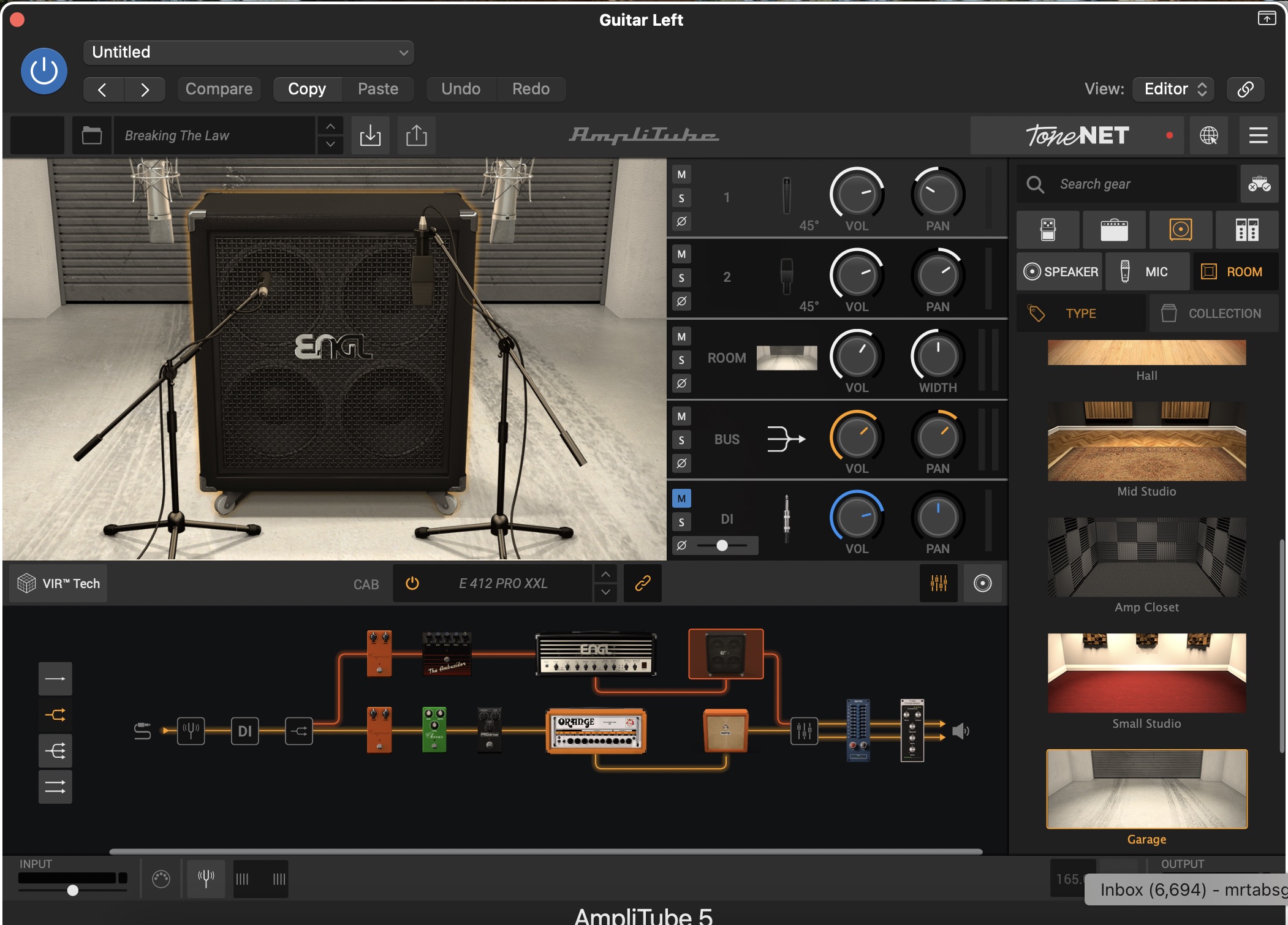Image resolution: width=1288 pixels, height=925 pixels.
Task: Invert phase on the ROOM channel
Action: [x=681, y=383]
